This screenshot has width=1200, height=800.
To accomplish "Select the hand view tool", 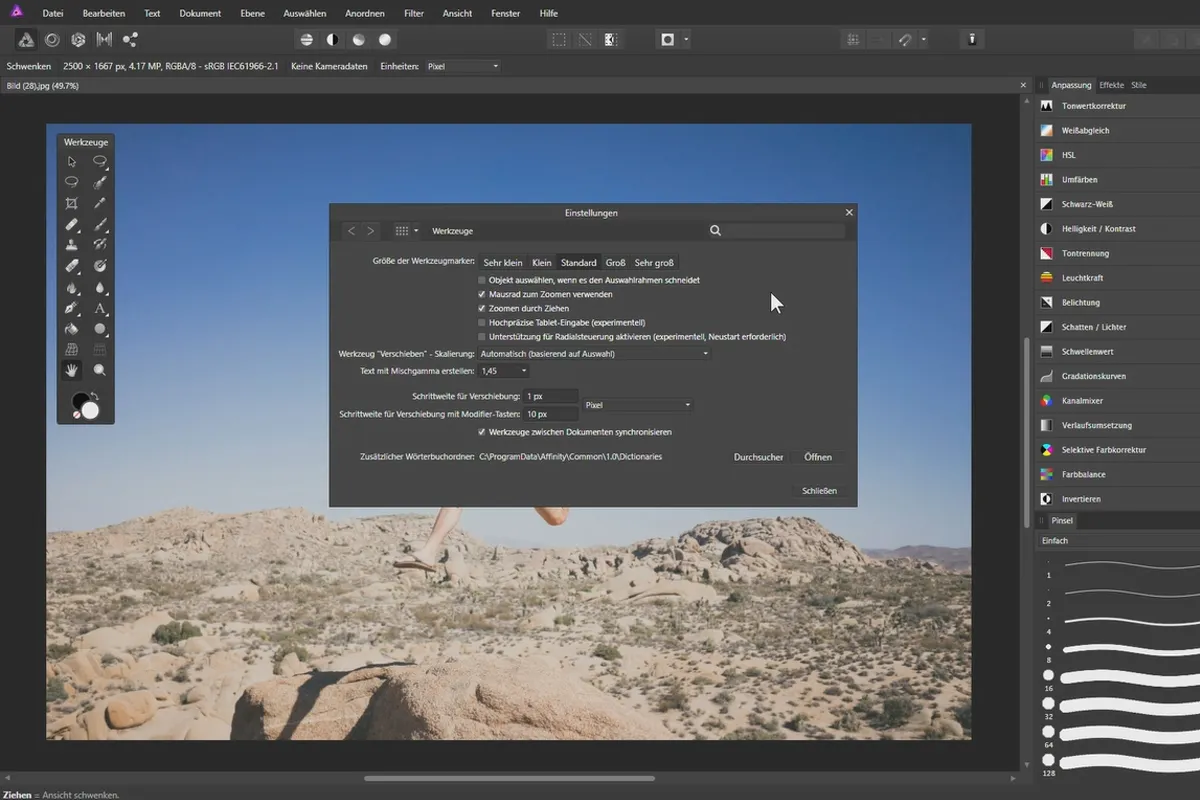I will (x=72, y=370).
